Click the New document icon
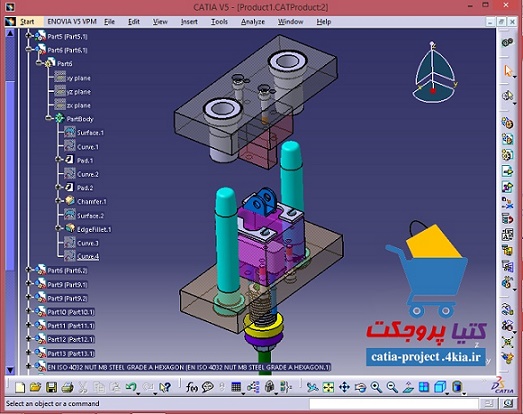 click(x=20, y=387)
